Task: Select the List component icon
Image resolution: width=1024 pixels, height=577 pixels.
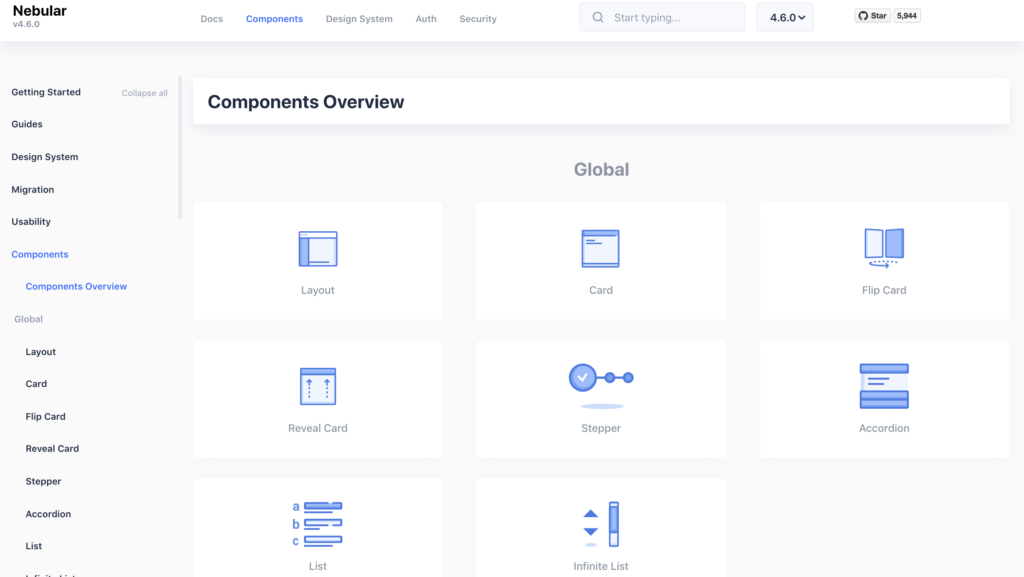Action: [317, 523]
